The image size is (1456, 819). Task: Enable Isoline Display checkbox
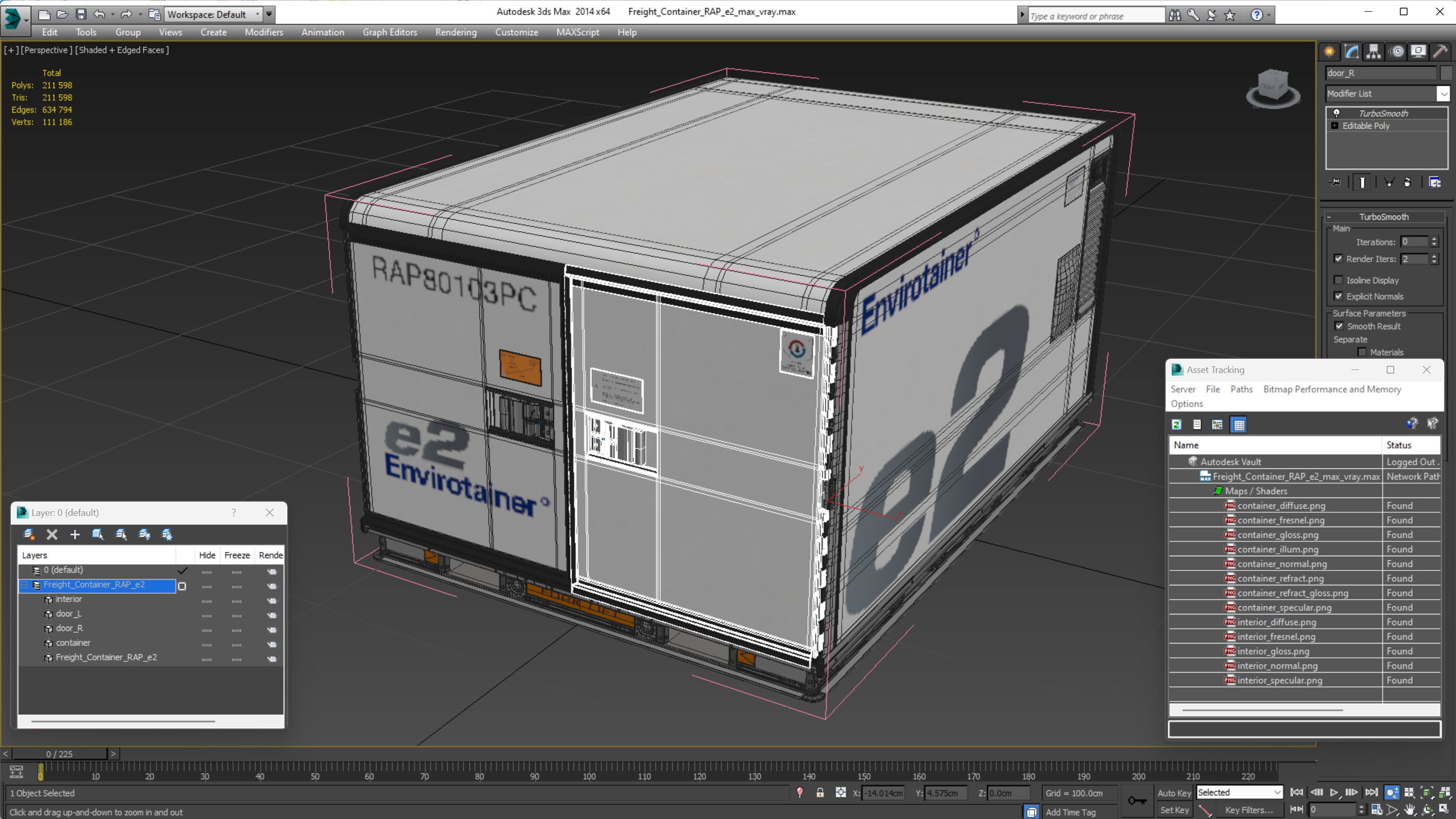pyautogui.click(x=1339, y=280)
